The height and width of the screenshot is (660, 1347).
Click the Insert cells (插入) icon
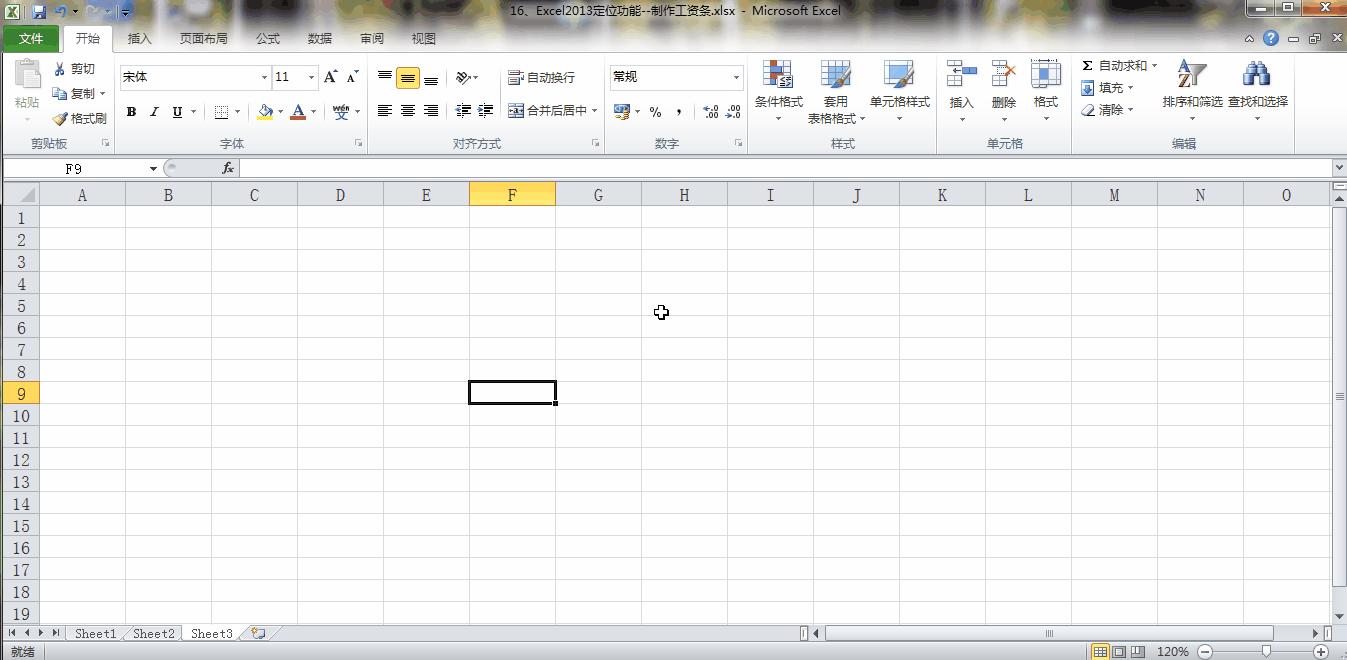tap(961, 75)
